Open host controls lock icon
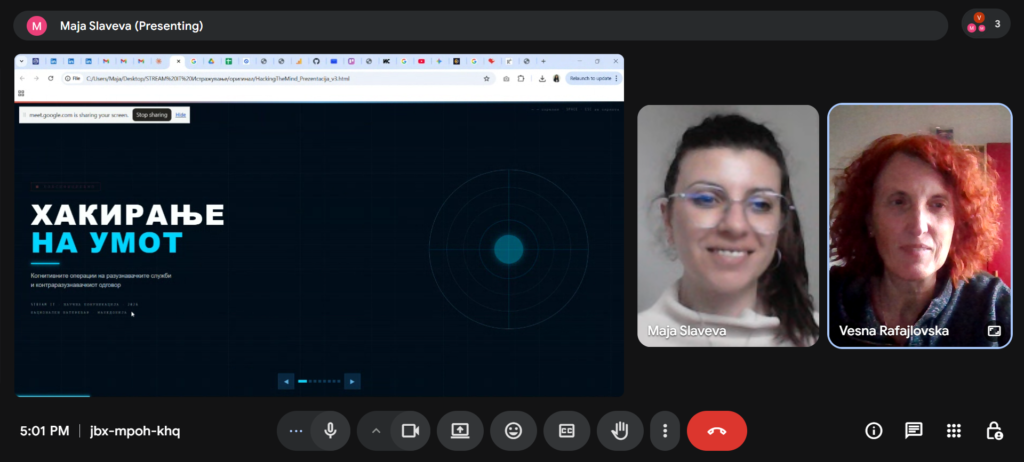This screenshot has width=1024, height=462. click(x=993, y=431)
